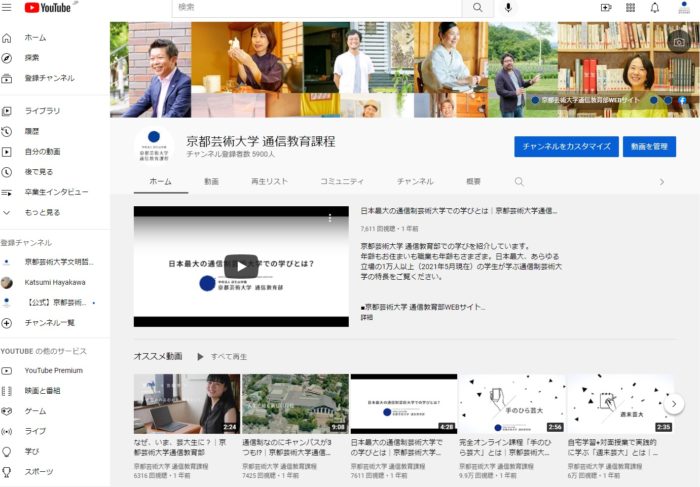Viewport: 700px width, 487px height.
Task: Play the featured channel trailer video
Action: [241, 266]
